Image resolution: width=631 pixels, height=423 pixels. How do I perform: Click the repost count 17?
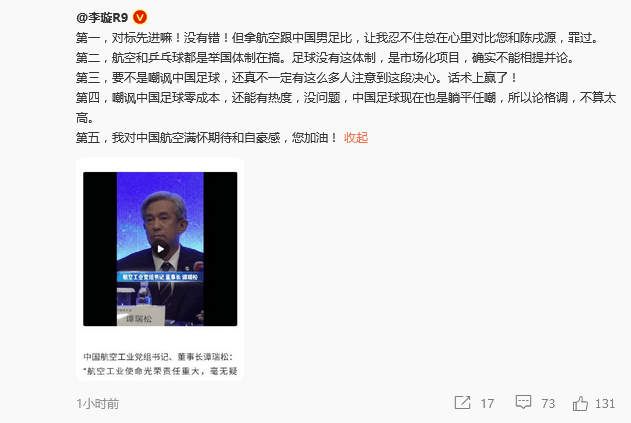coord(487,403)
